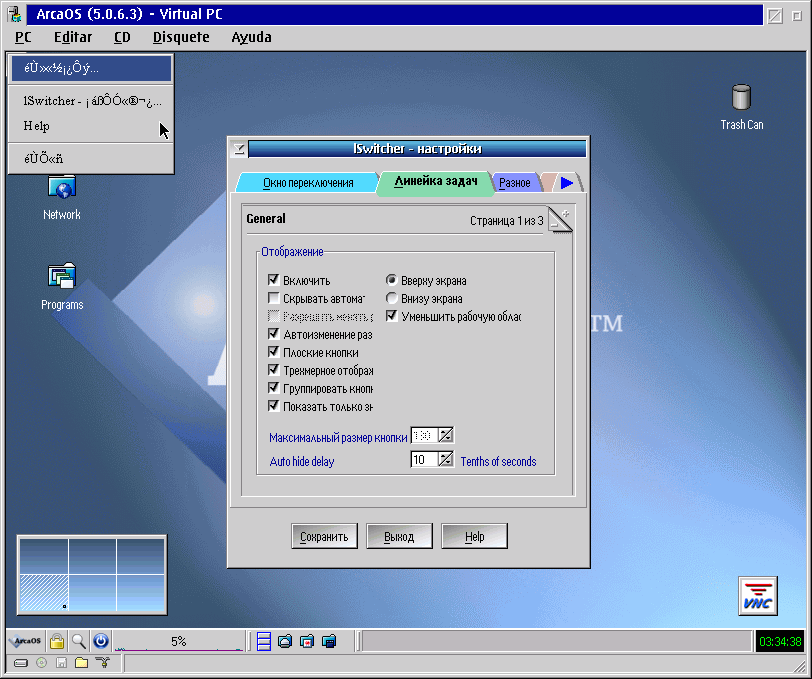Open the Programs folder icon

tap(62, 276)
